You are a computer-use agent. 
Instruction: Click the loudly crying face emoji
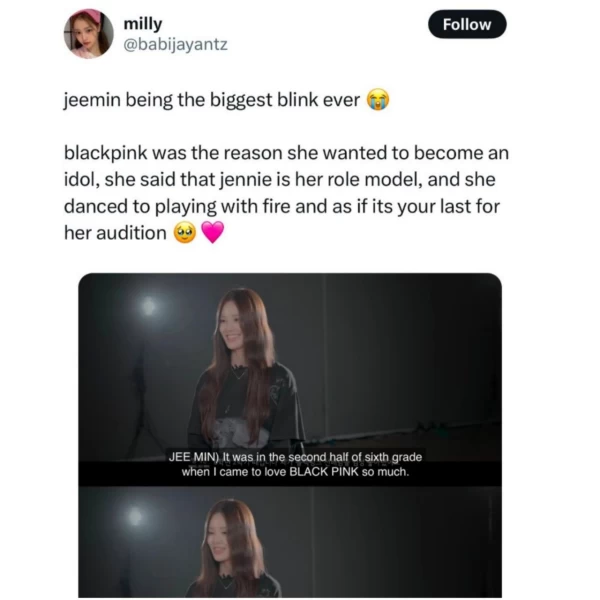pyautogui.click(x=378, y=99)
